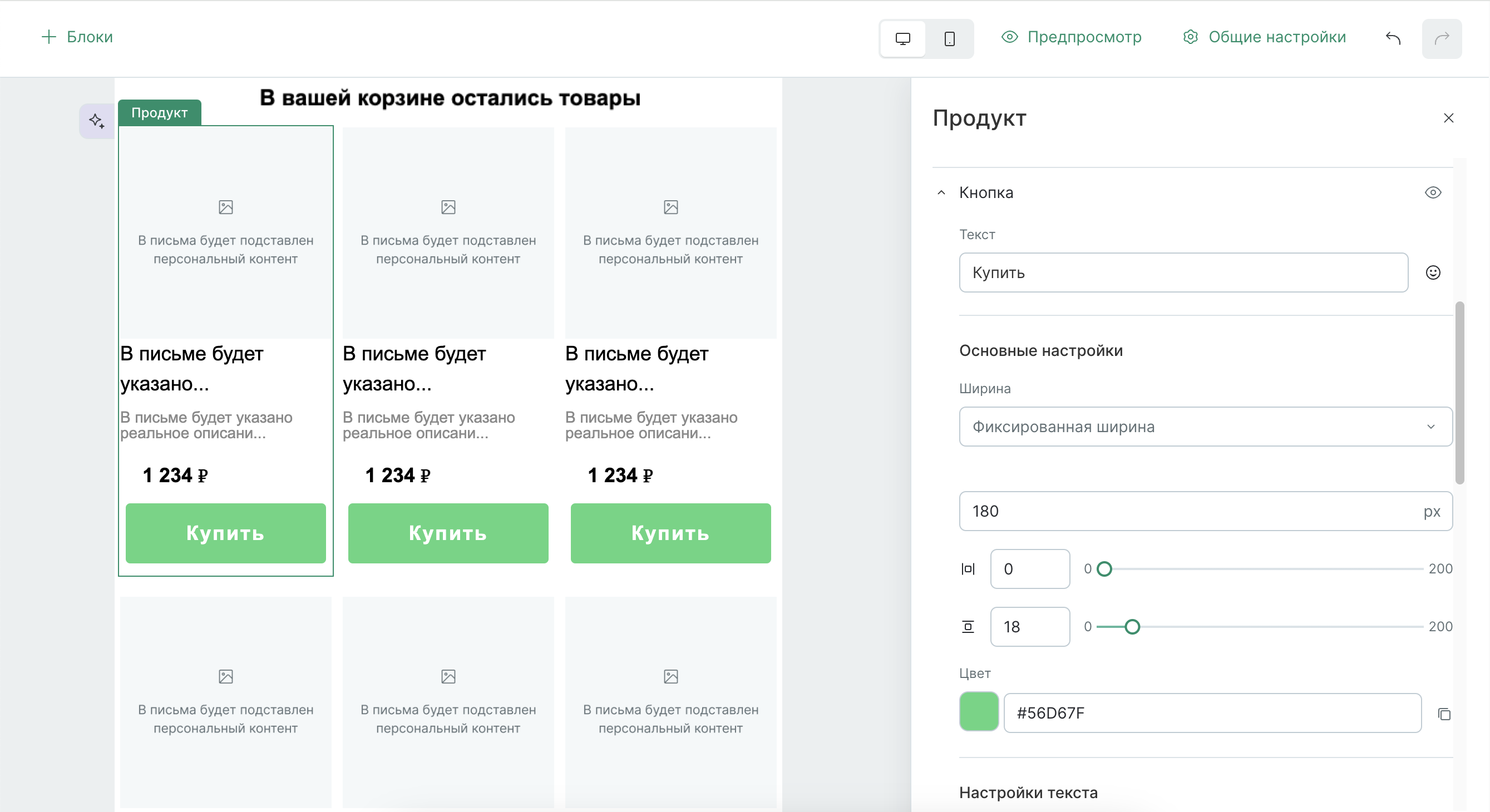
Task: Click the Основные настройки heading
Action: [1040, 350]
